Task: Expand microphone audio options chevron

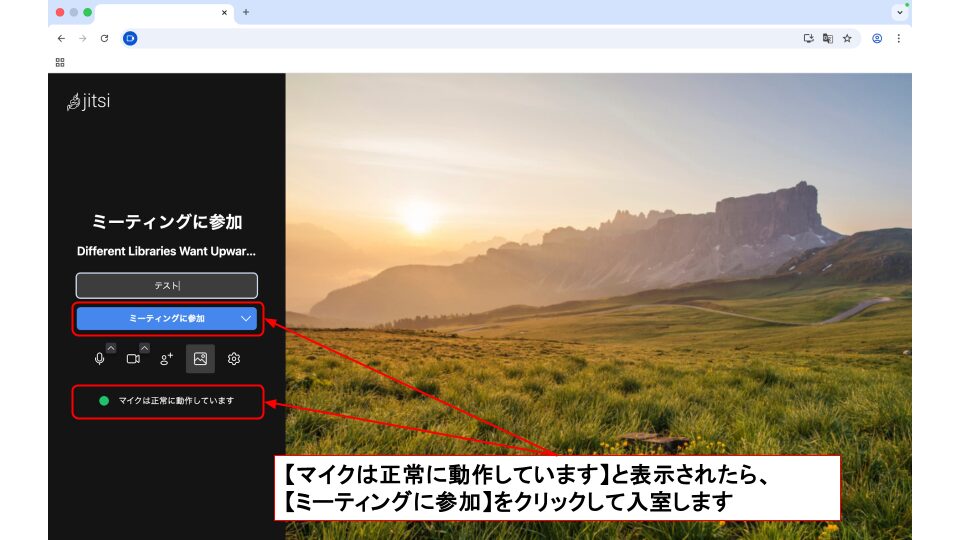Action: coord(111,348)
